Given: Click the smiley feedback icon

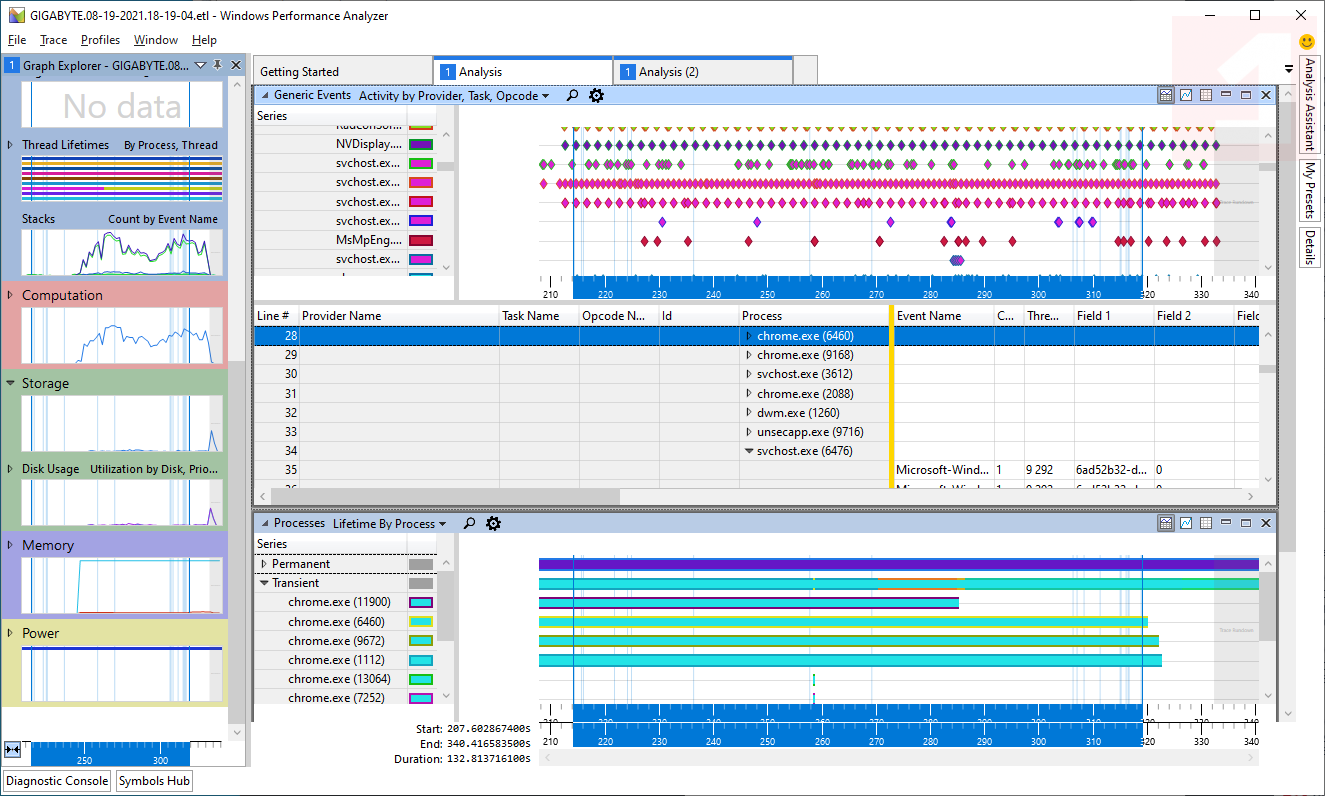Looking at the screenshot, I should [1307, 42].
